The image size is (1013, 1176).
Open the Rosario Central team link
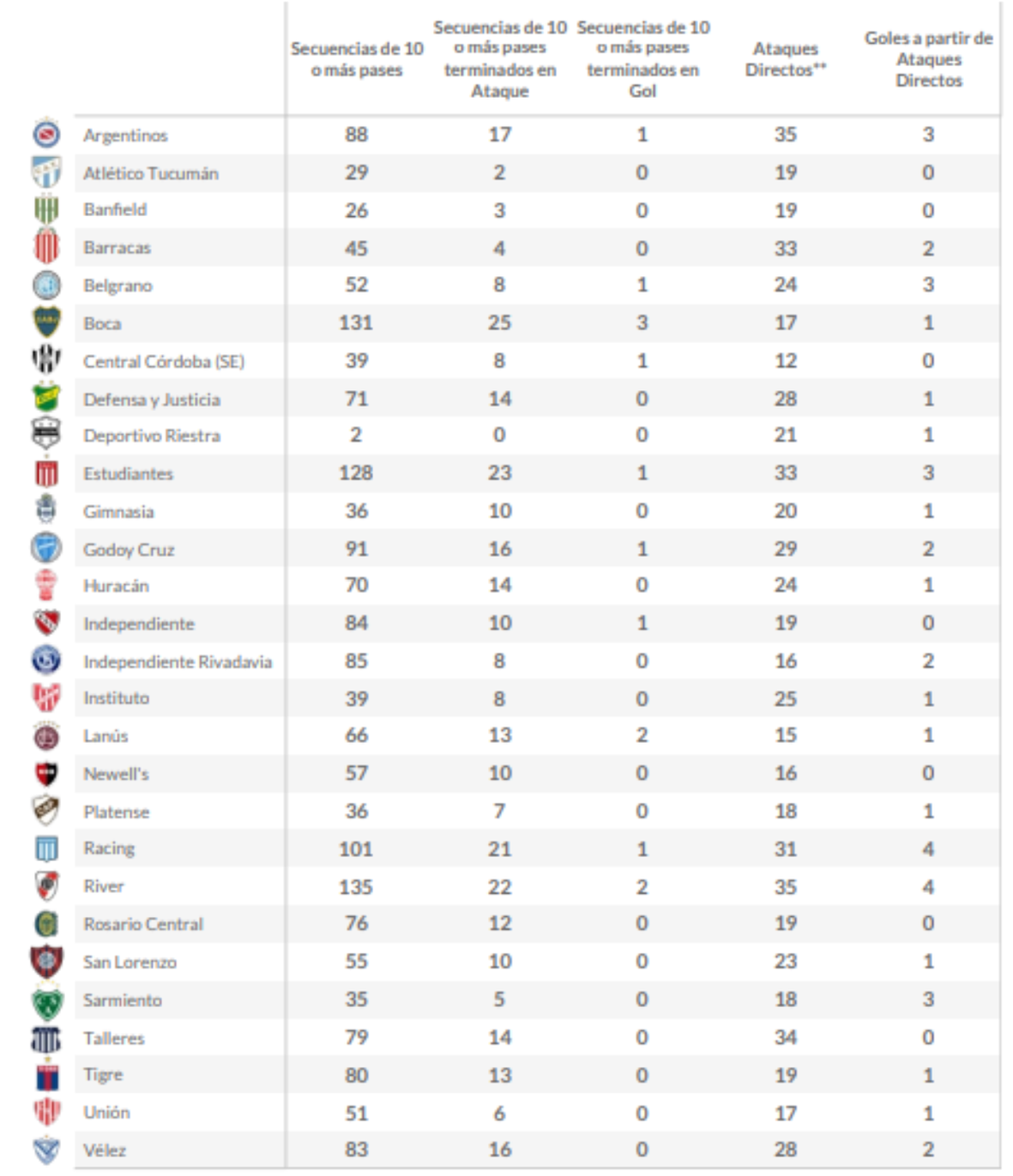[144, 924]
